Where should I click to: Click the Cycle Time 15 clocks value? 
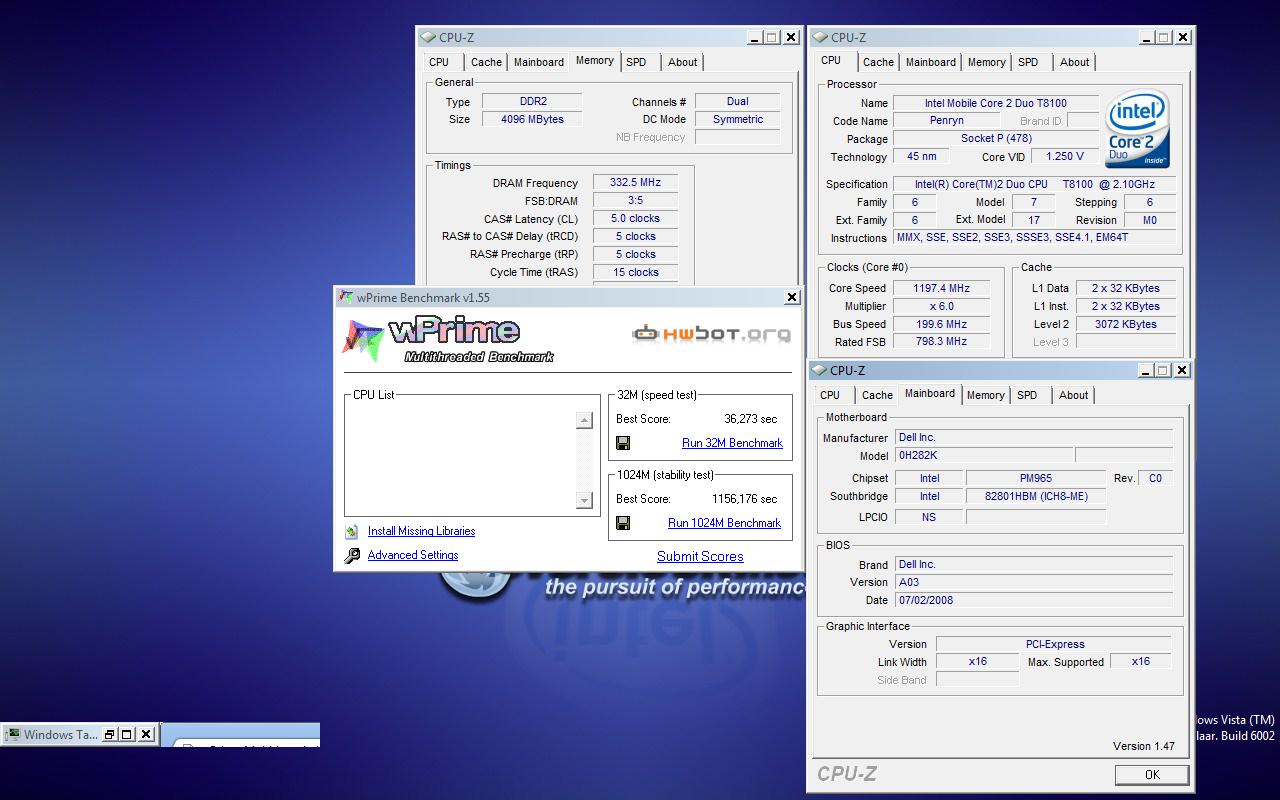635,273
